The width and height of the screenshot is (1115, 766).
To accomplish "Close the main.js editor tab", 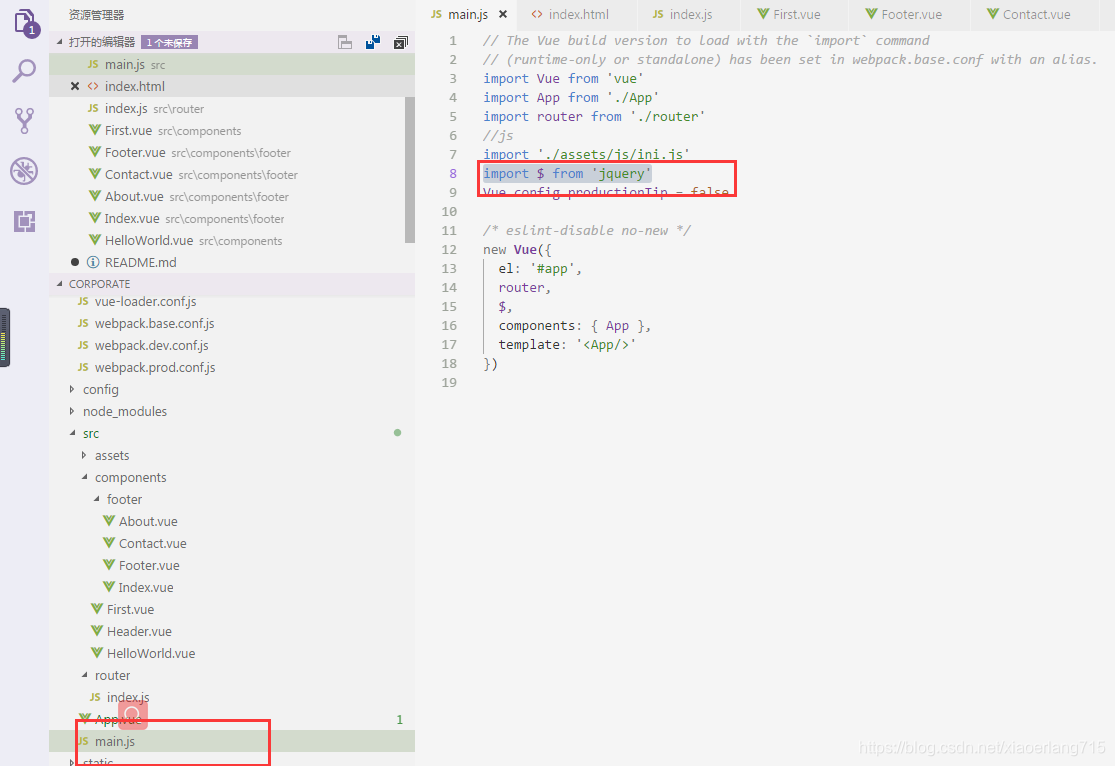I will coord(503,14).
